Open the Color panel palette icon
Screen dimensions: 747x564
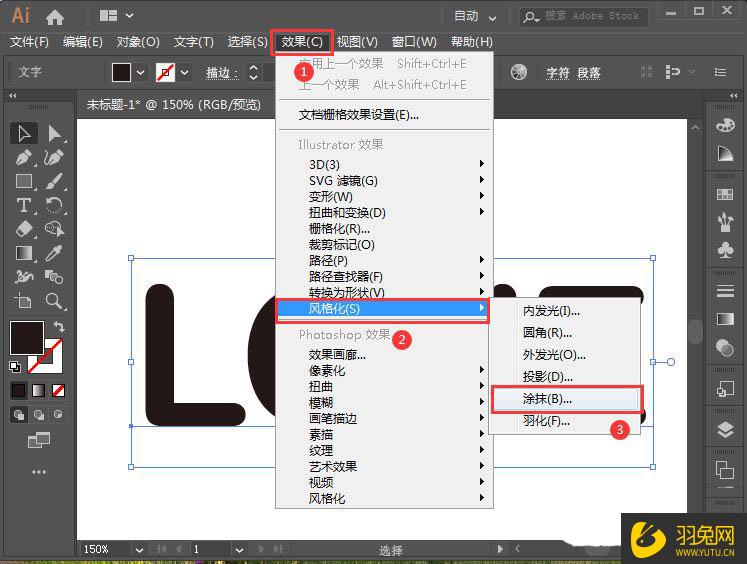[725, 125]
